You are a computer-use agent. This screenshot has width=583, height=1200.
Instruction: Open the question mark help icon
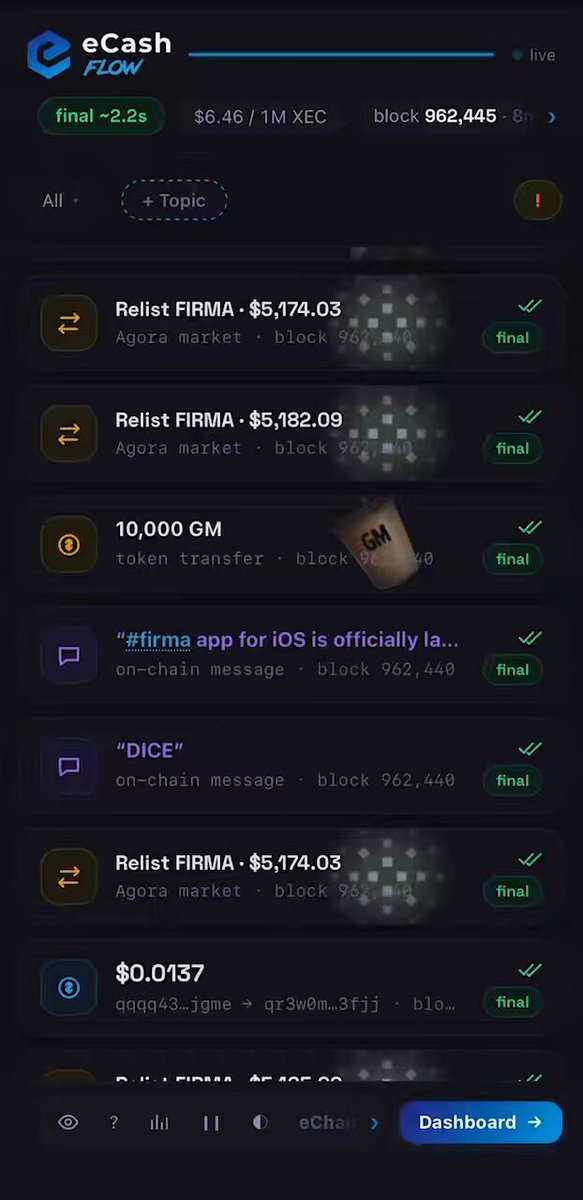tap(114, 1122)
